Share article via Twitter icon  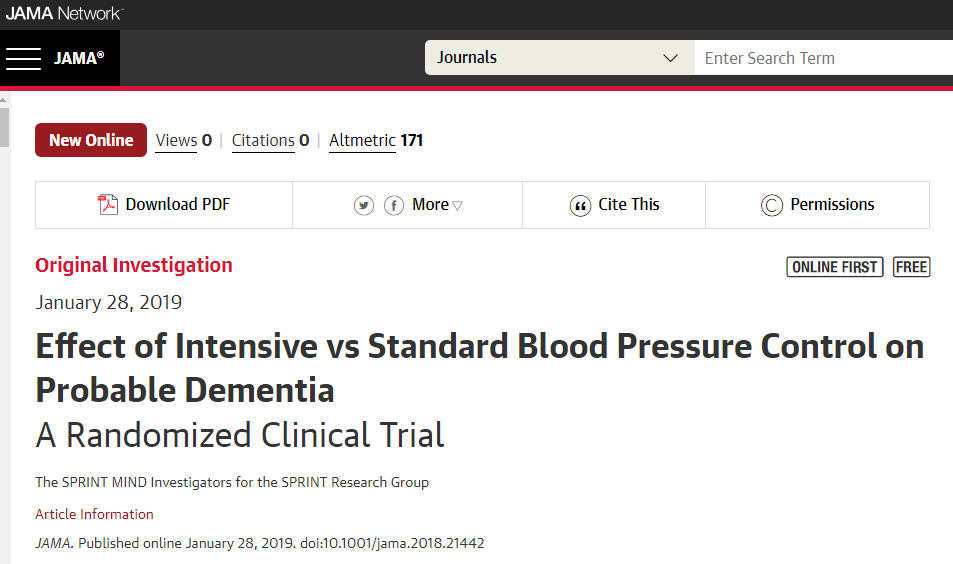click(363, 205)
